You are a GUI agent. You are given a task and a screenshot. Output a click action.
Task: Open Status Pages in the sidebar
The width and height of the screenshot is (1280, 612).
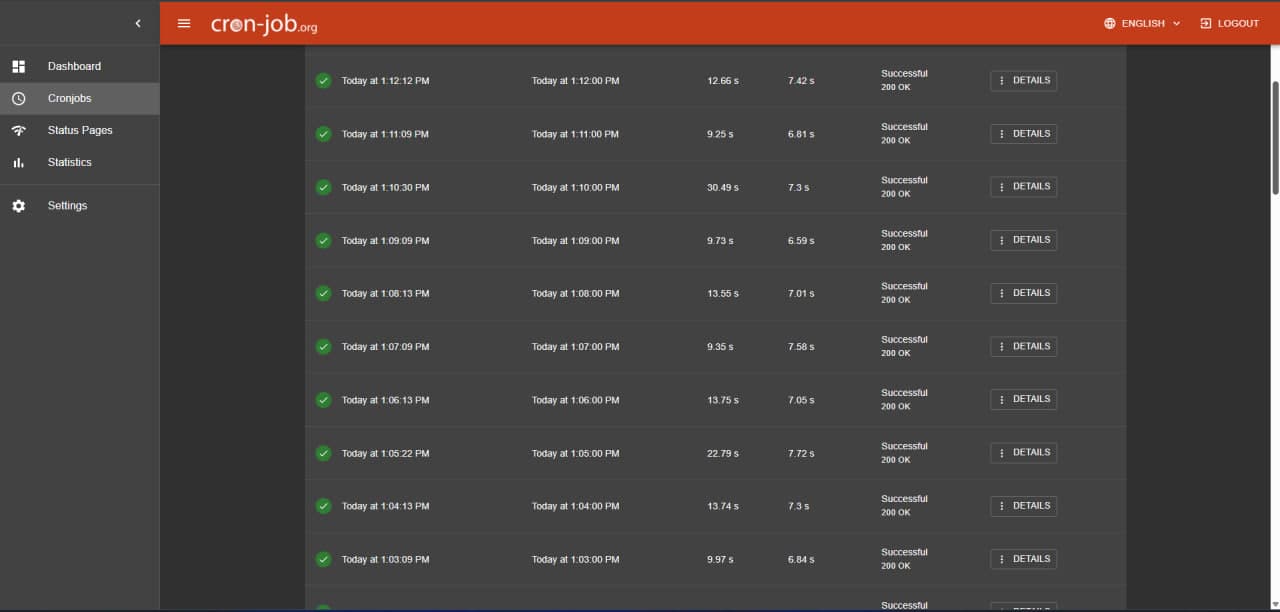pos(80,130)
